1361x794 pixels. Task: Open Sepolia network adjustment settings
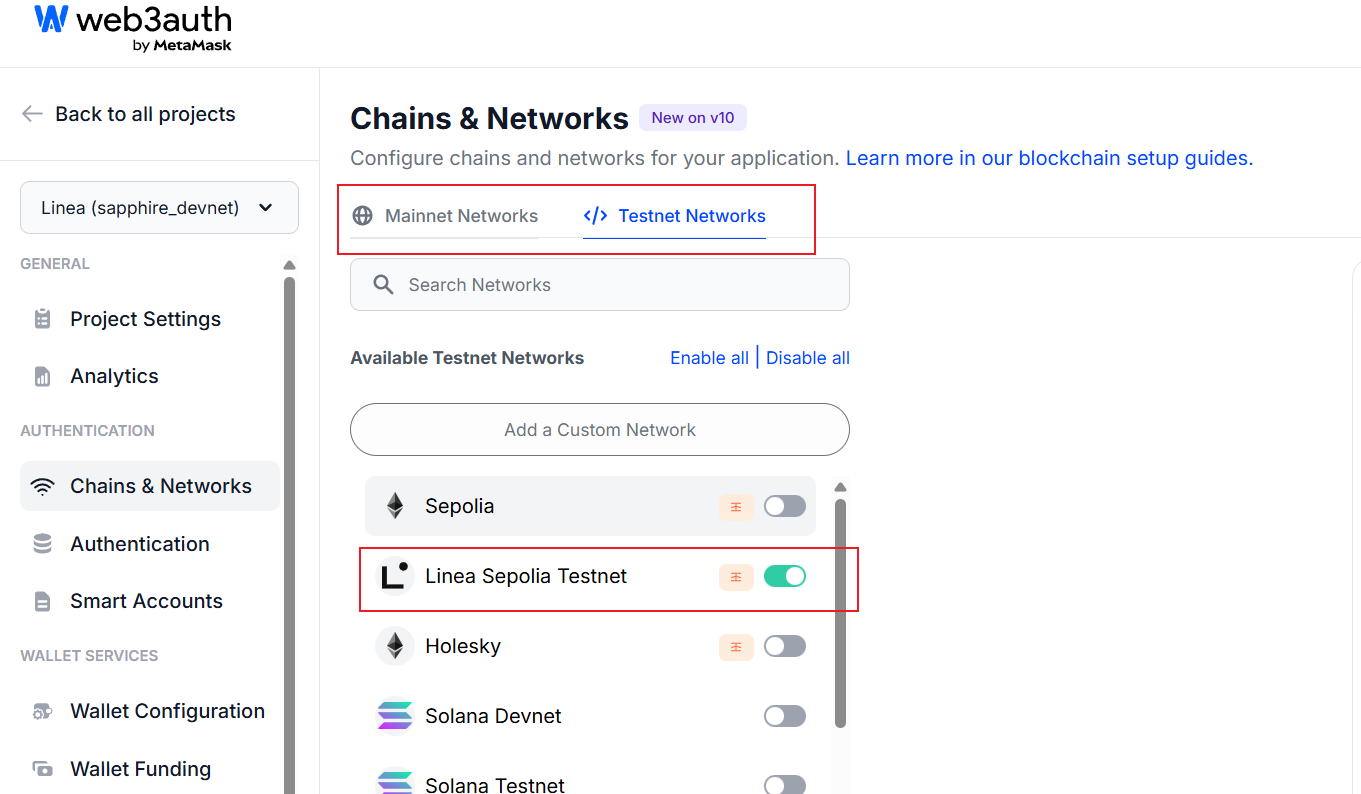pos(736,507)
